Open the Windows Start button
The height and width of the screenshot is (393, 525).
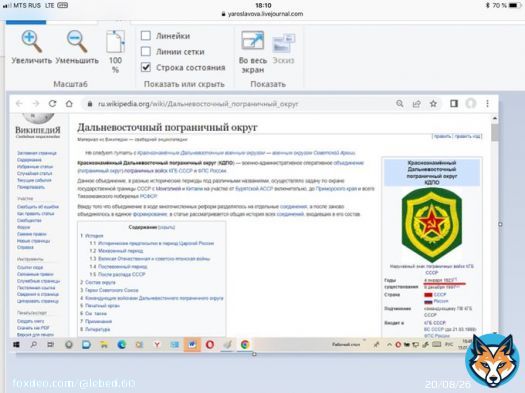(x=16, y=344)
